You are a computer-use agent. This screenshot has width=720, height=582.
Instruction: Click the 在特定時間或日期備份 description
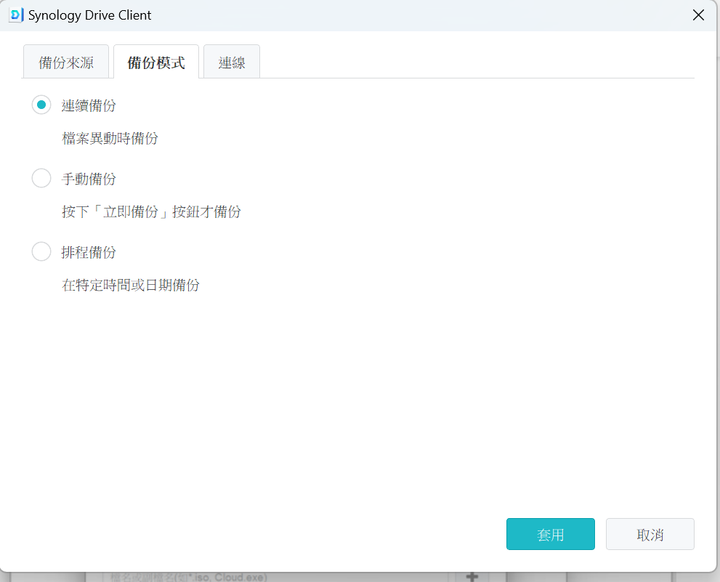coord(131,285)
